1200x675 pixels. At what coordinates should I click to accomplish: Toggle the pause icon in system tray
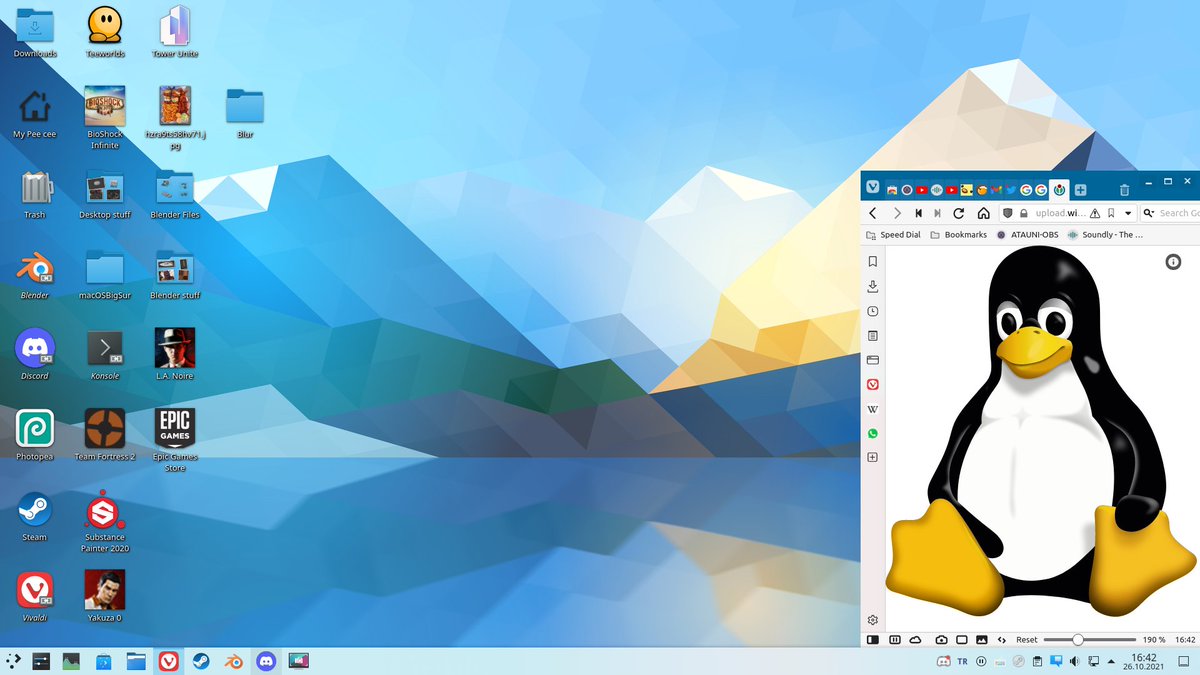pos(981,661)
